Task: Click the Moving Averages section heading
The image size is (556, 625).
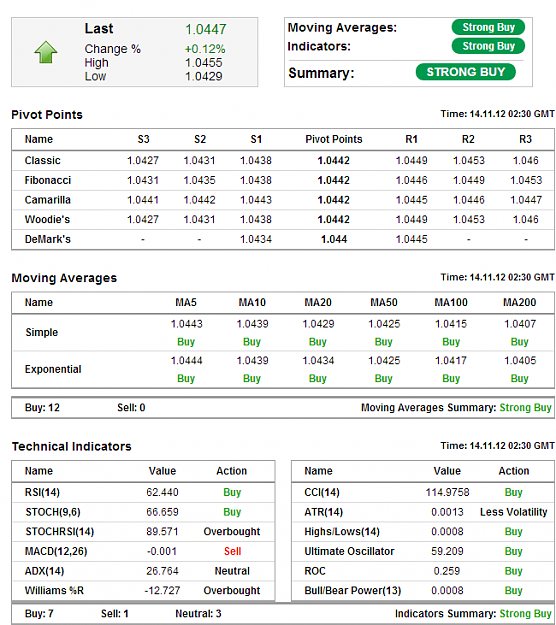Action: [x=64, y=278]
